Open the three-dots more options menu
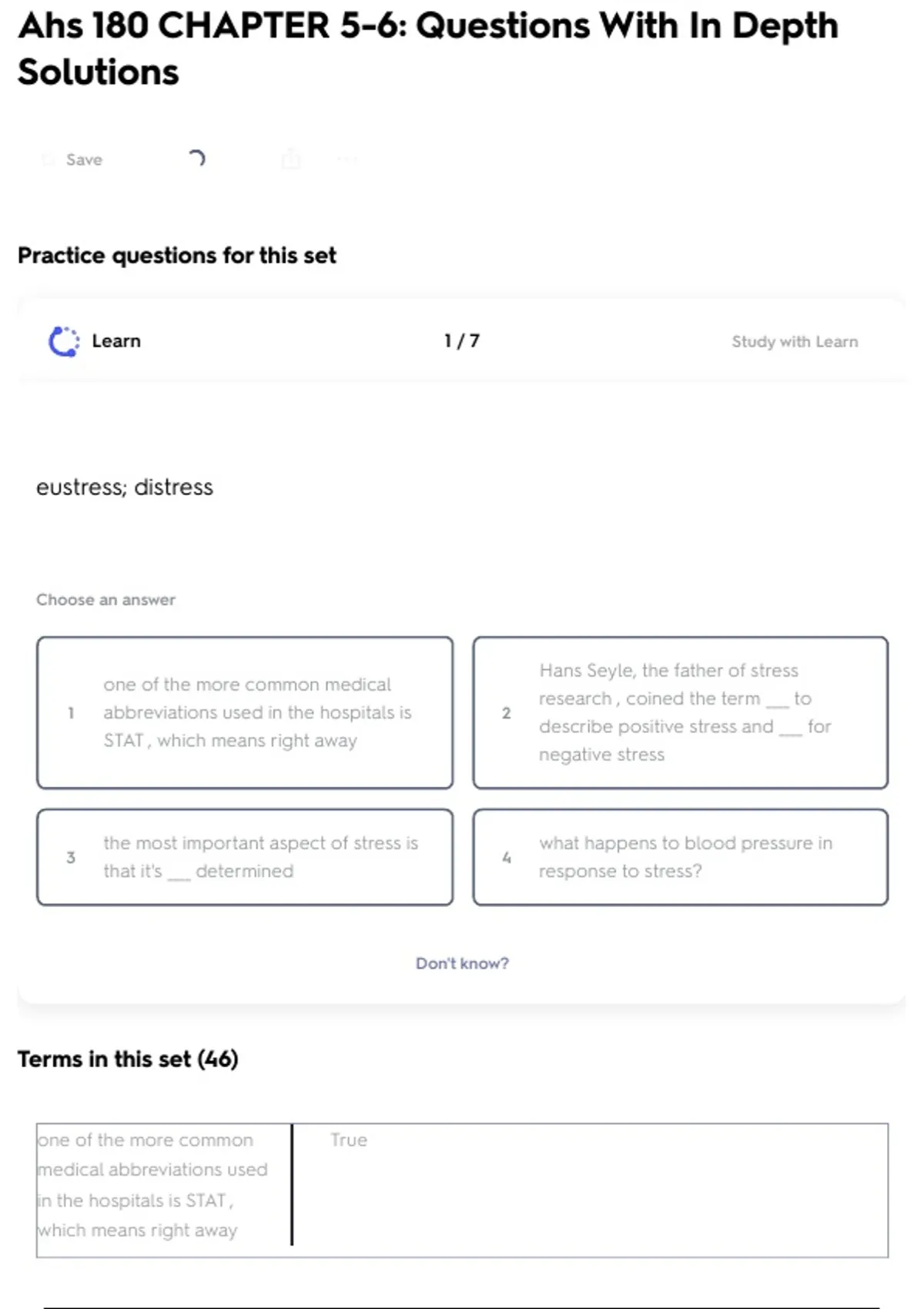The height and width of the screenshot is (1309, 924). point(347,159)
